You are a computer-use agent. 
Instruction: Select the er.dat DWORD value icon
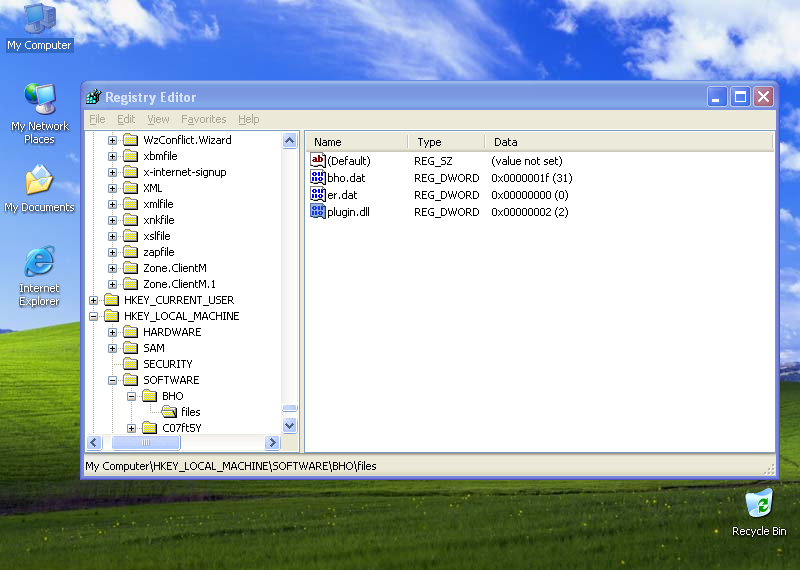[317, 194]
